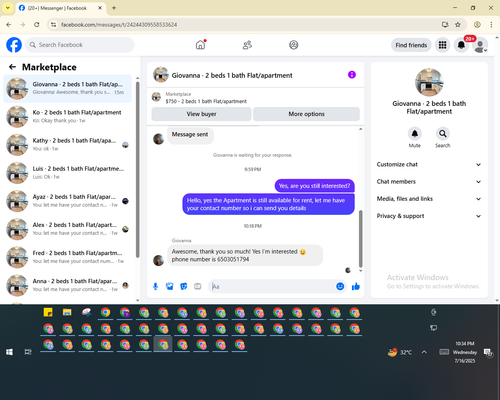Expand Media, files and links section
The height and width of the screenshot is (400, 500).
(429, 199)
